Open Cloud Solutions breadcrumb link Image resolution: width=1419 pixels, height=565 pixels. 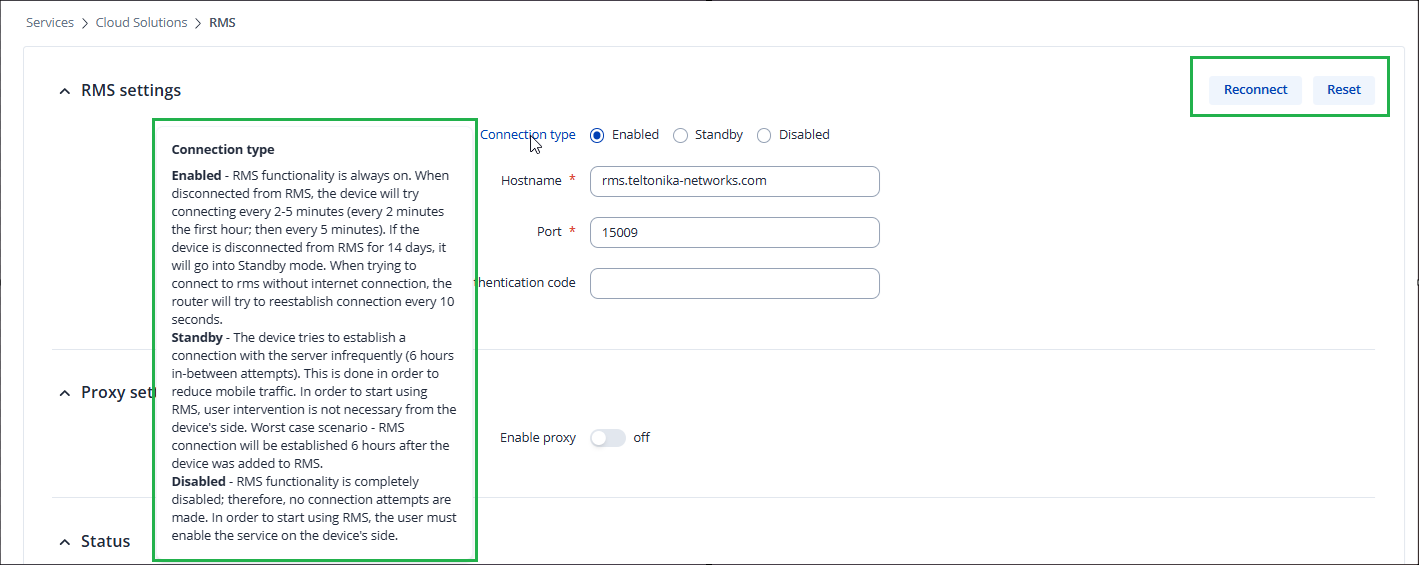pyautogui.click(x=141, y=23)
